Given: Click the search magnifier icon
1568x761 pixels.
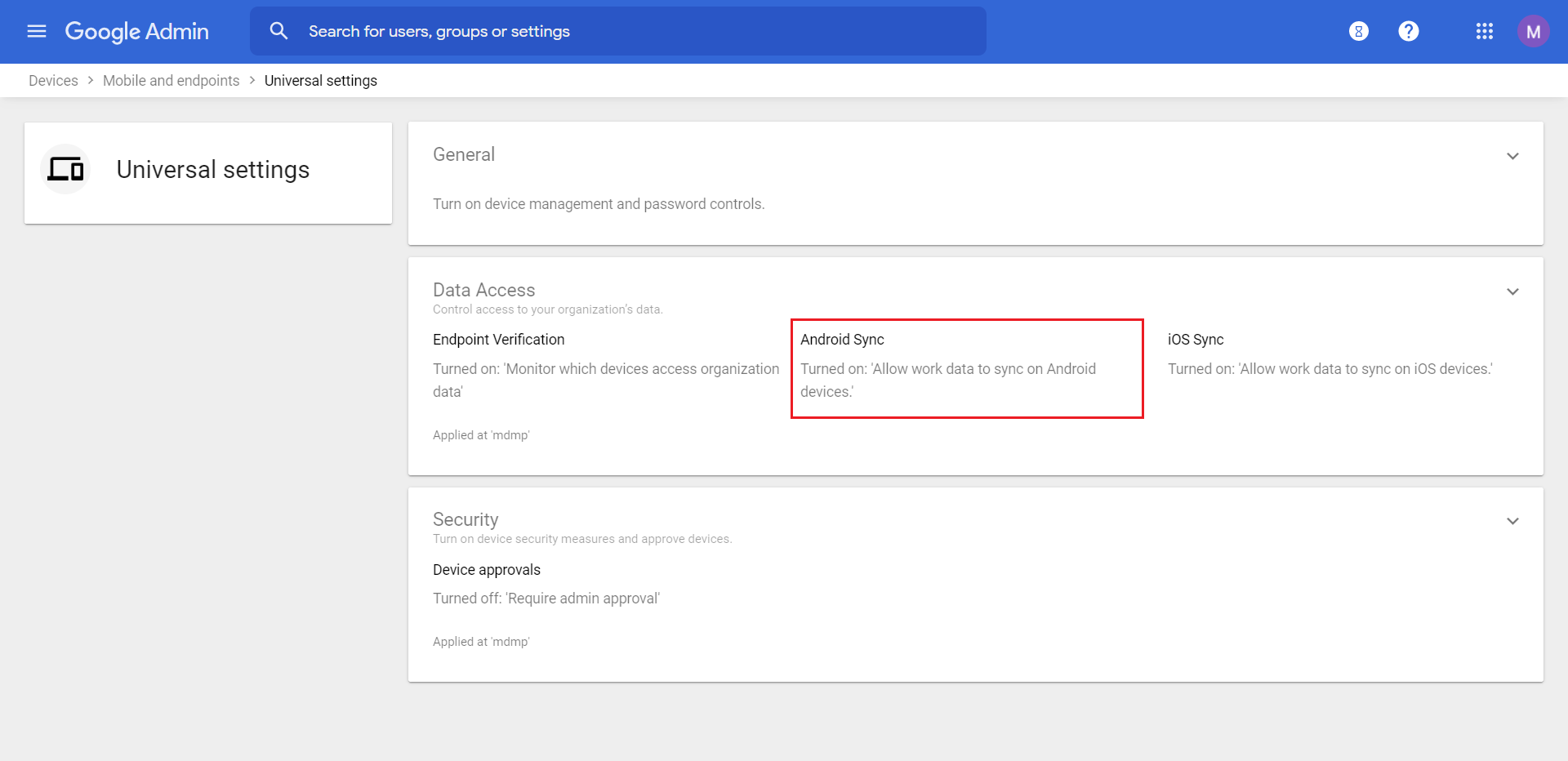Looking at the screenshot, I should pyautogui.click(x=278, y=31).
